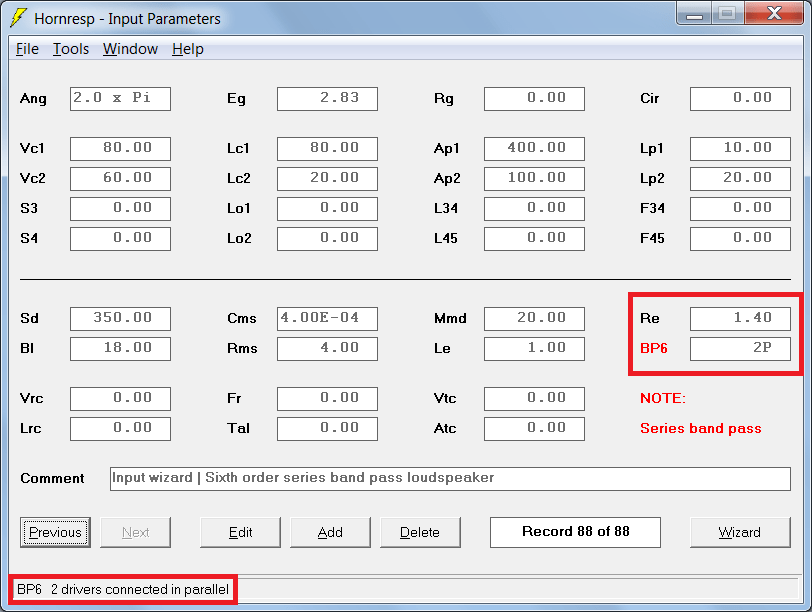Add a new record
Viewport: 812px width, 612px height.
[330, 532]
